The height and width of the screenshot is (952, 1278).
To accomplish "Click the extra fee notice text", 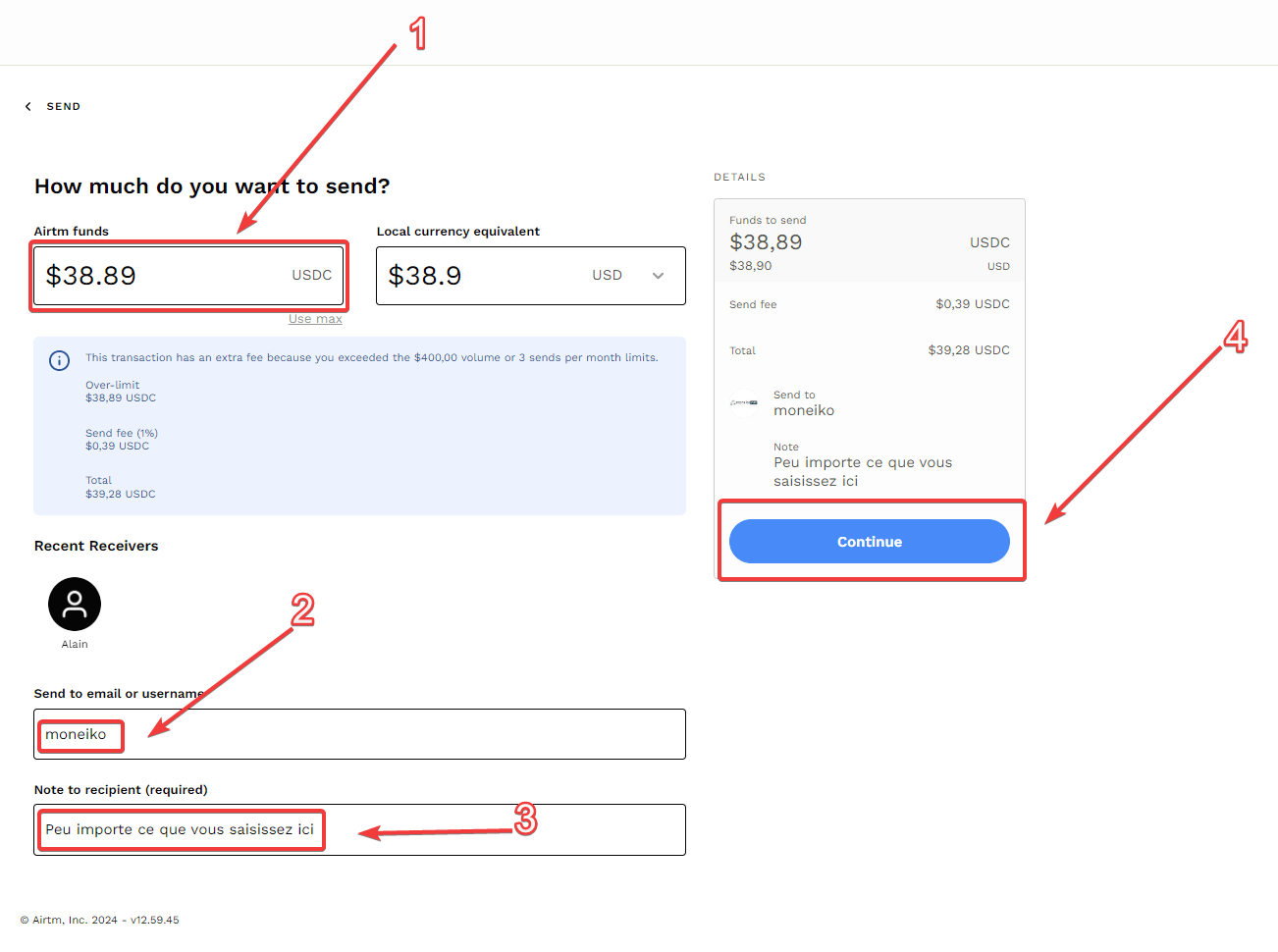I will [372, 357].
